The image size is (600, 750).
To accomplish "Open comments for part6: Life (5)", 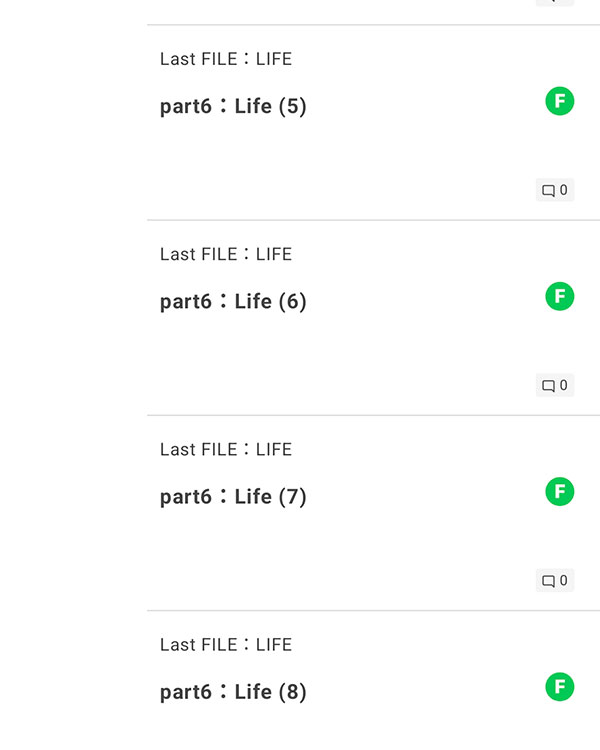I will coord(555,190).
